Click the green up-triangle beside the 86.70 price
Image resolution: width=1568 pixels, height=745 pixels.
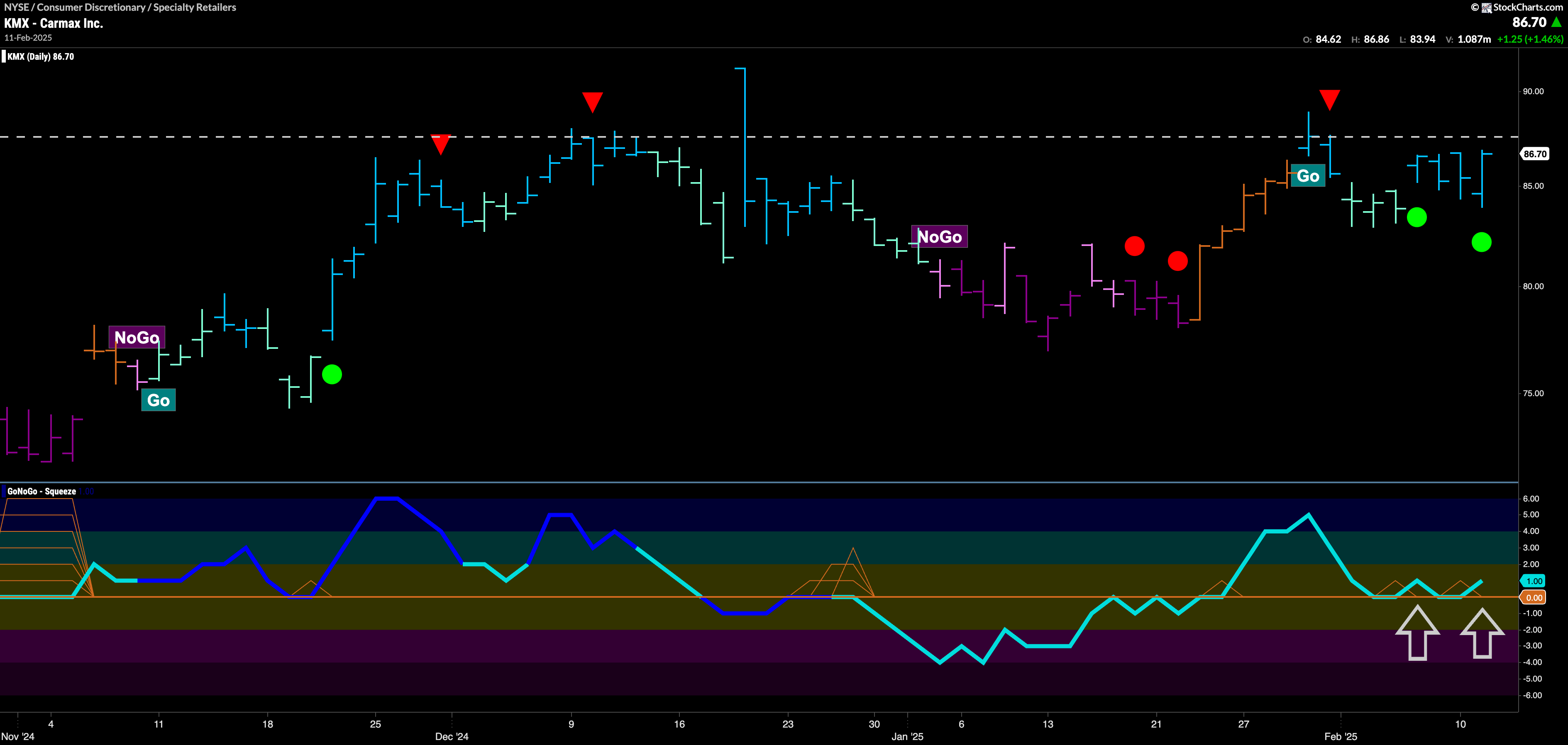pyautogui.click(x=1556, y=22)
